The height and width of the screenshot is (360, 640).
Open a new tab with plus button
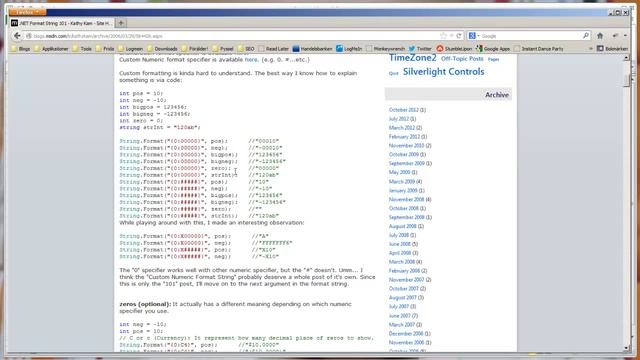(121, 23)
